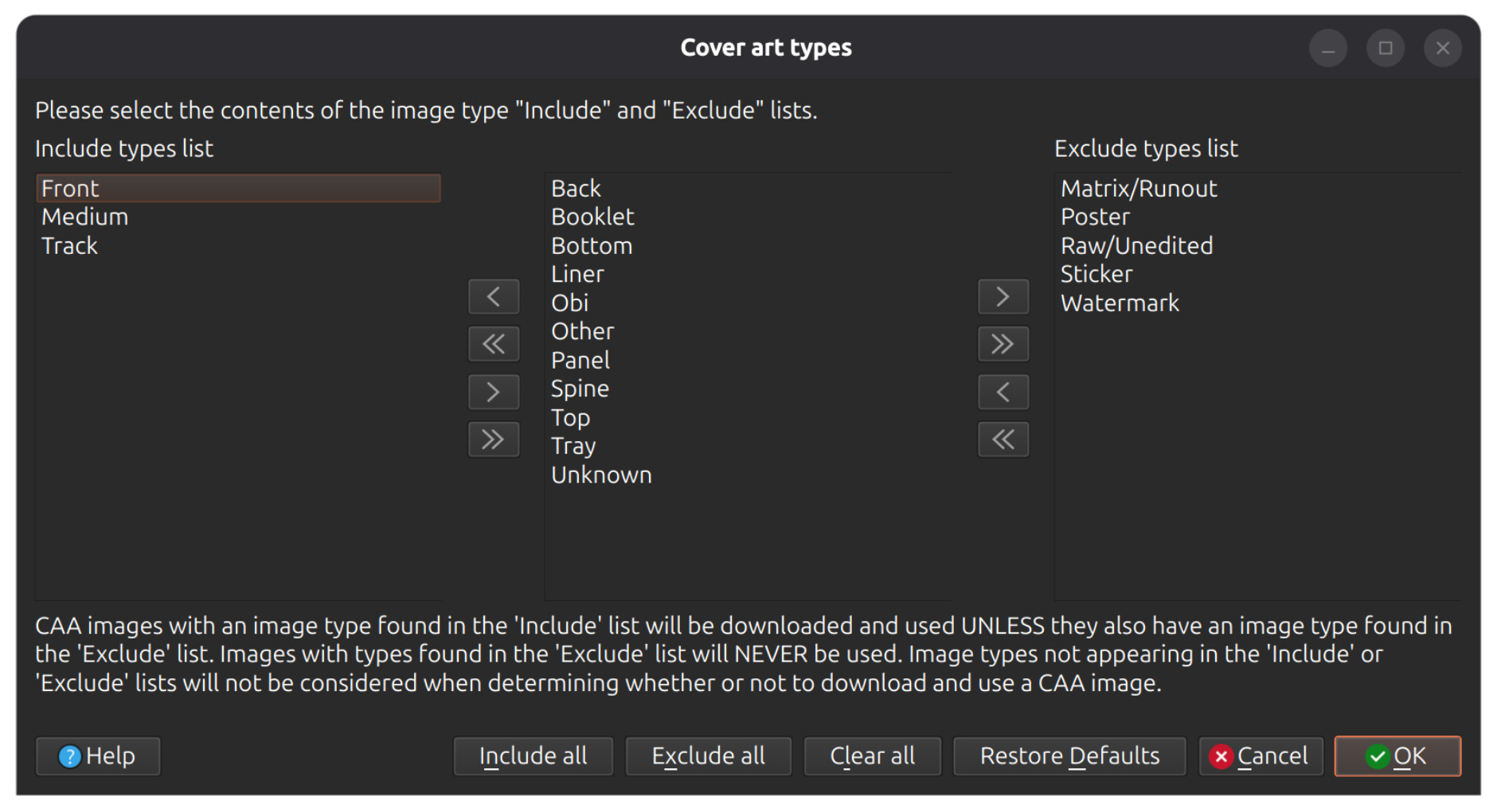Restore Defaults for cover art types
Screen dimensions: 1497x812
(1069, 755)
